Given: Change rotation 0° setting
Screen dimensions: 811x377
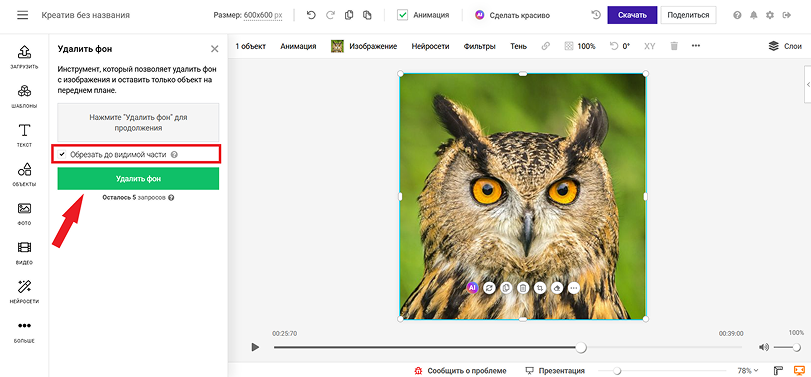Looking at the screenshot, I should click(x=620, y=46).
